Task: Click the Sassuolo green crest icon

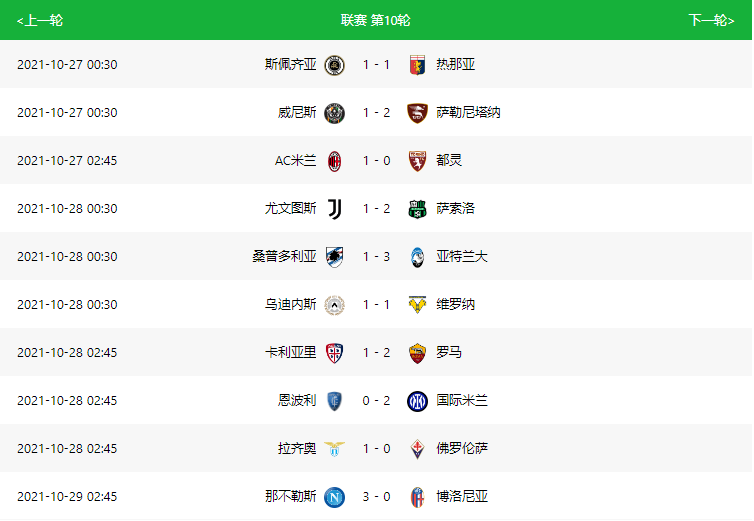Action: pyautogui.click(x=417, y=209)
